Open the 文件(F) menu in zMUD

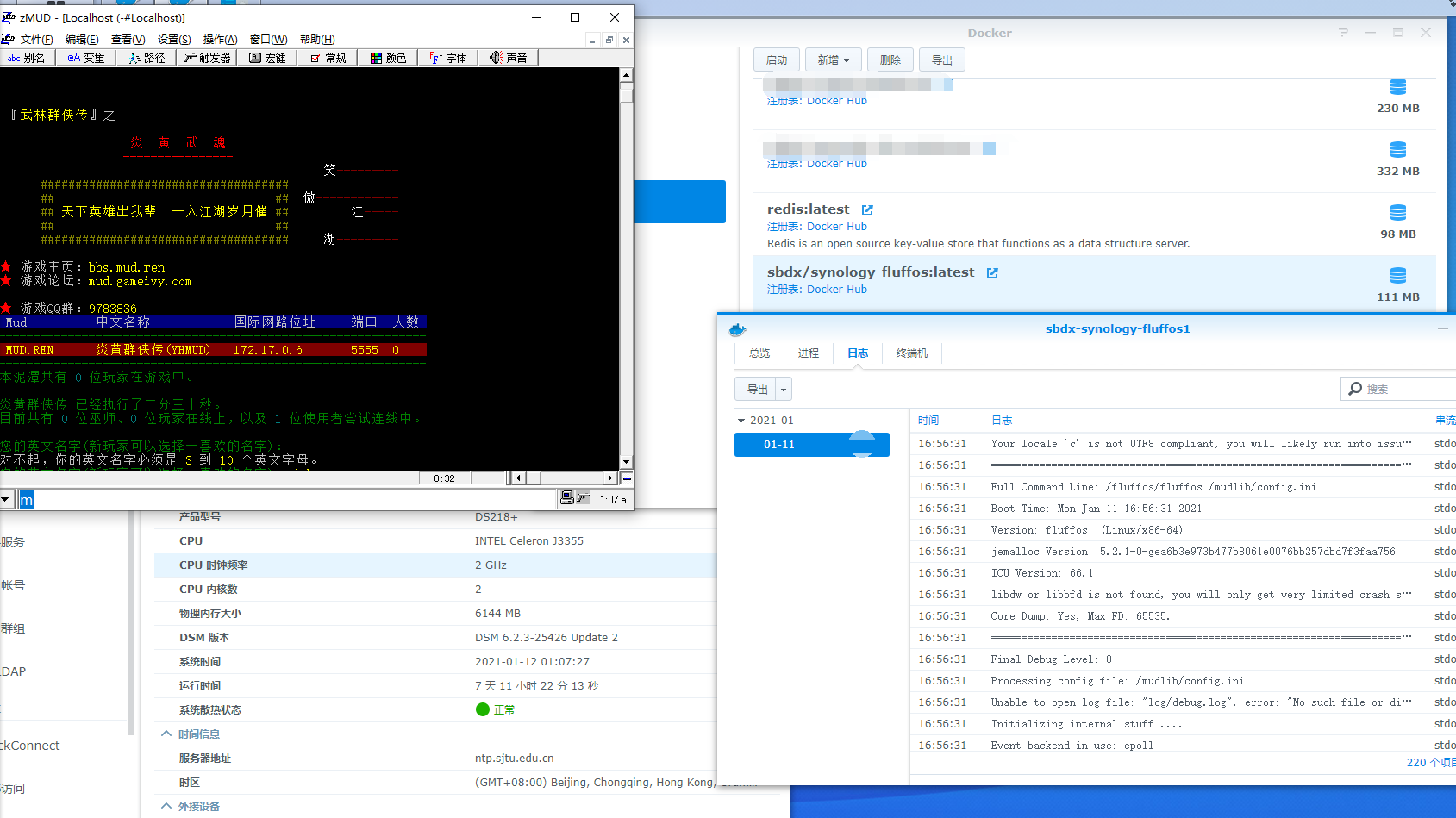pos(36,40)
